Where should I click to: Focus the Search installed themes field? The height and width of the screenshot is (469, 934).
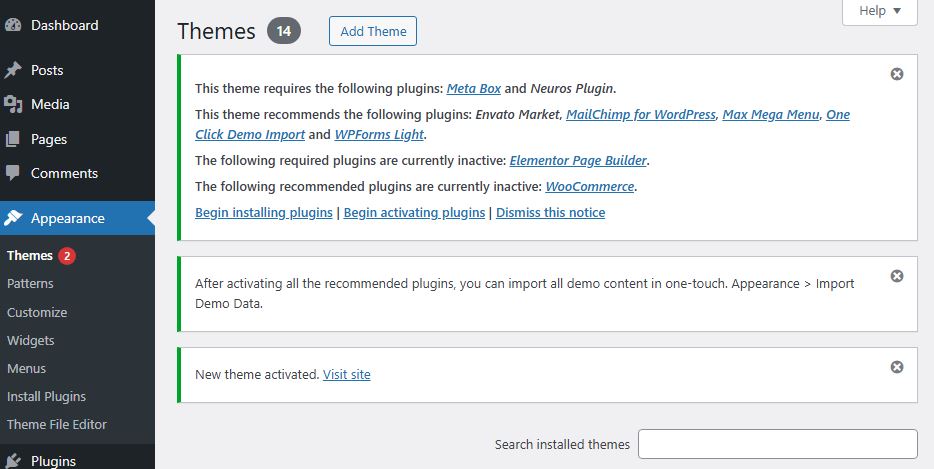(x=777, y=444)
